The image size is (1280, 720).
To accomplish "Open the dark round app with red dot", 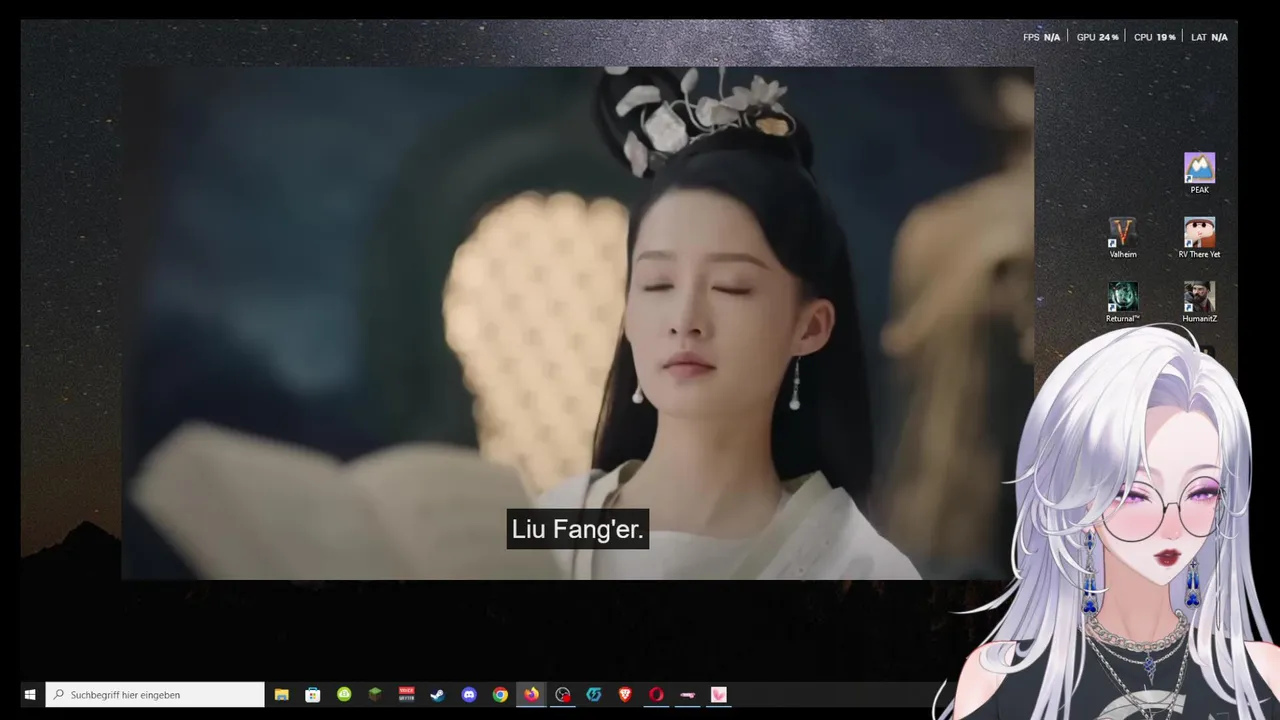I will pos(563,694).
